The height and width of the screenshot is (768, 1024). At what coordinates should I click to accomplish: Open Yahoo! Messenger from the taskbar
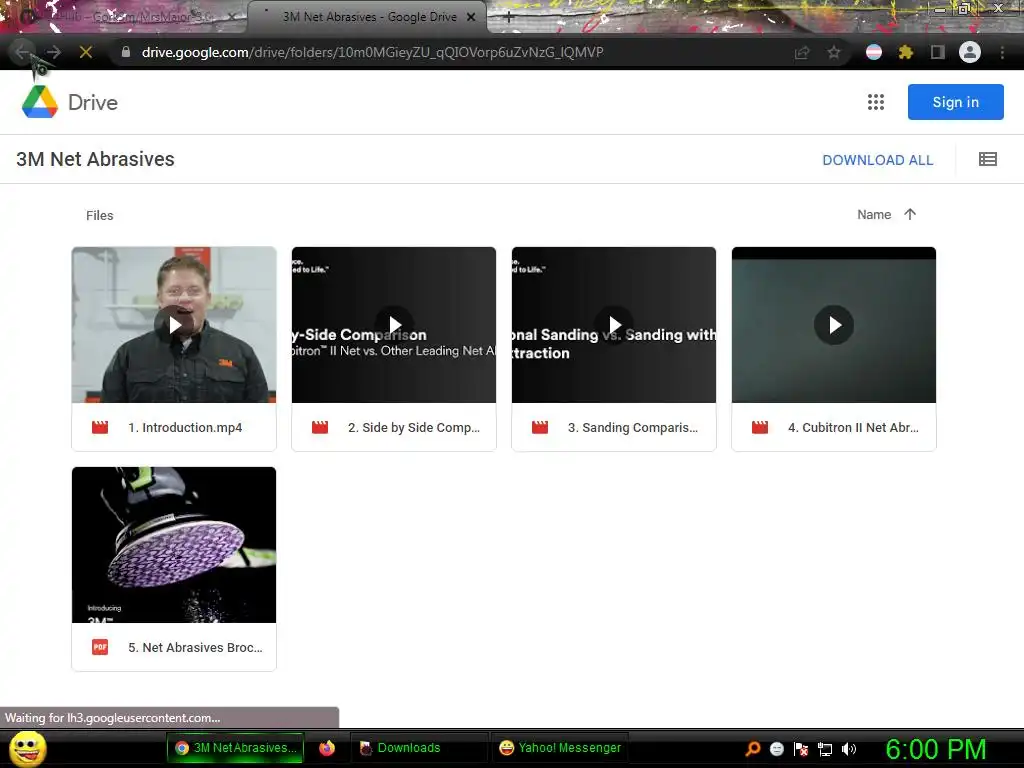[560, 748]
